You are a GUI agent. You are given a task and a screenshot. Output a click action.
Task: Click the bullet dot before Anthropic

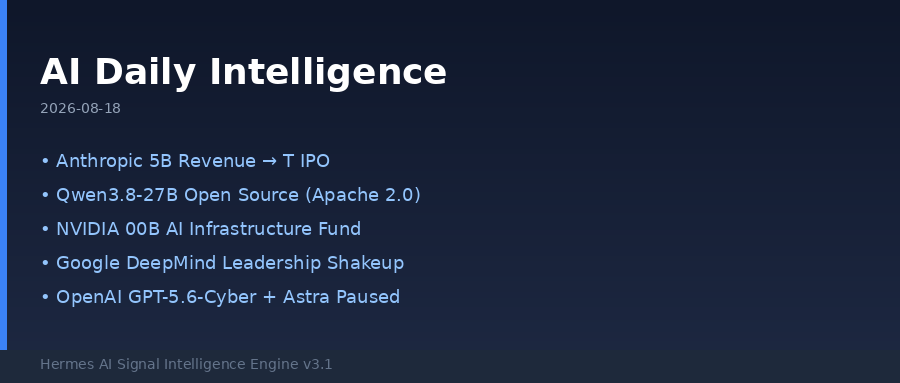coord(45,162)
